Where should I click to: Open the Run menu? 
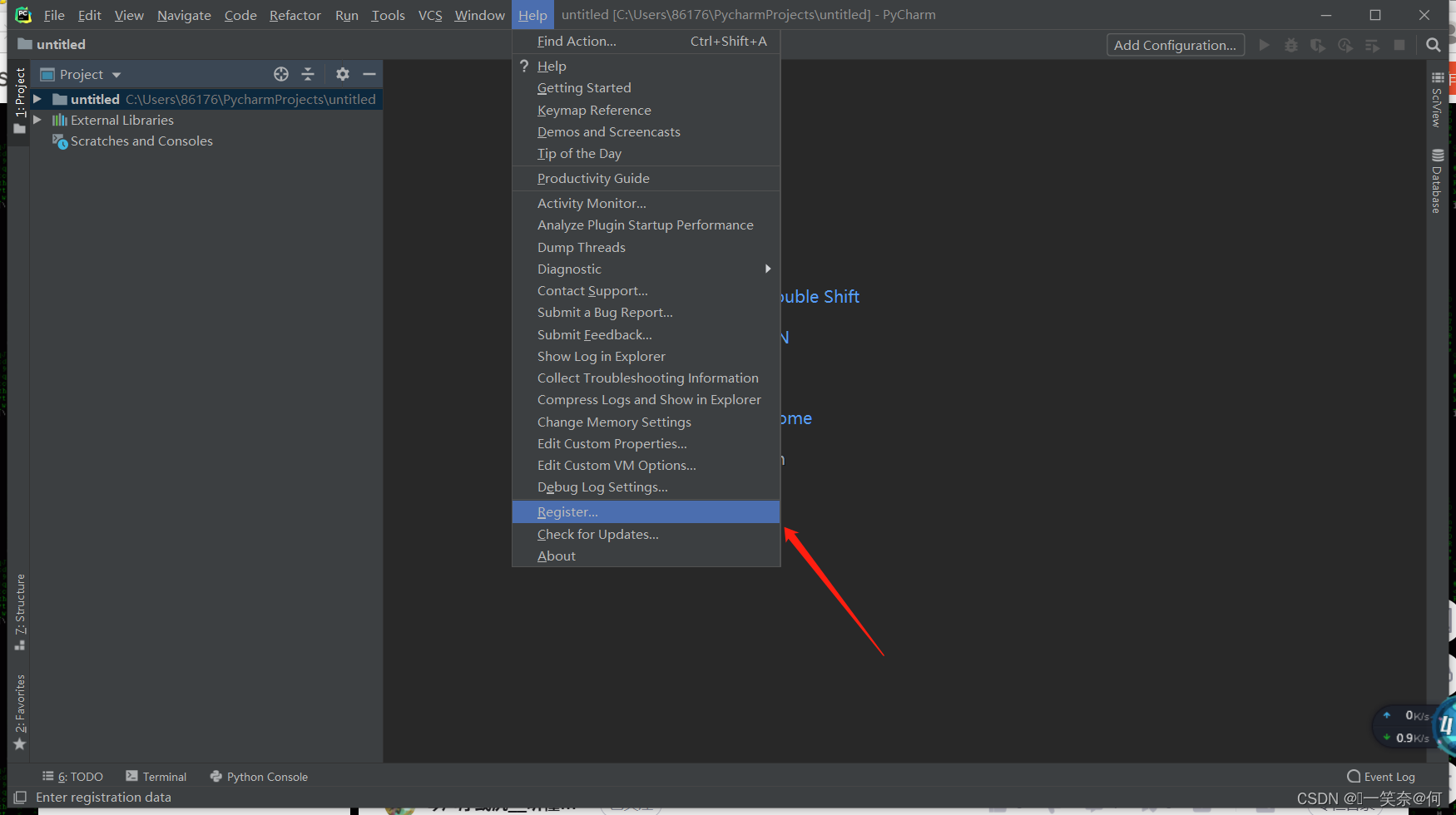point(347,15)
